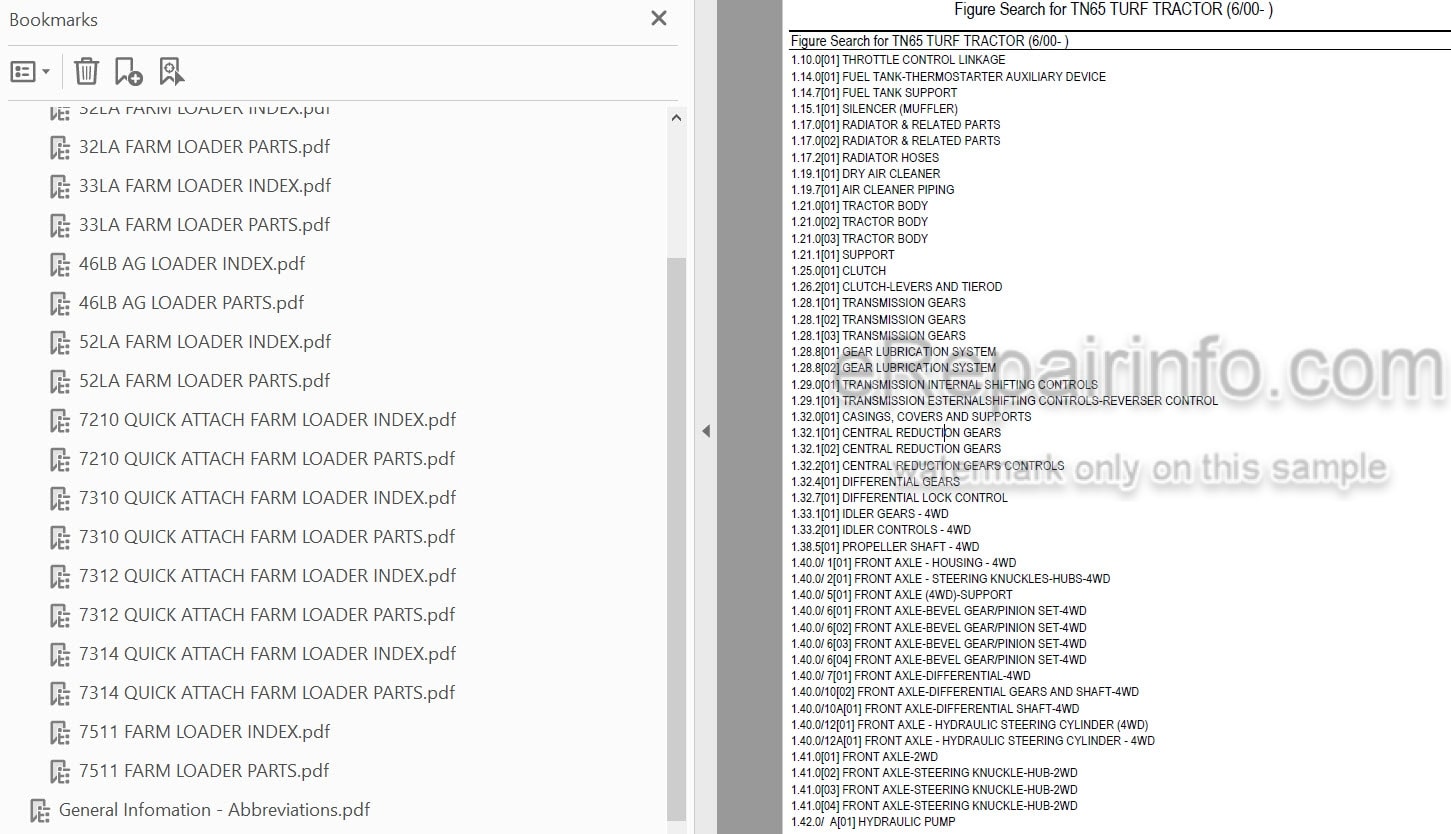This screenshot has width=1451, height=834.
Task: Click the PROPELLER SHAFT - 4WD entry
Action: (885, 546)
